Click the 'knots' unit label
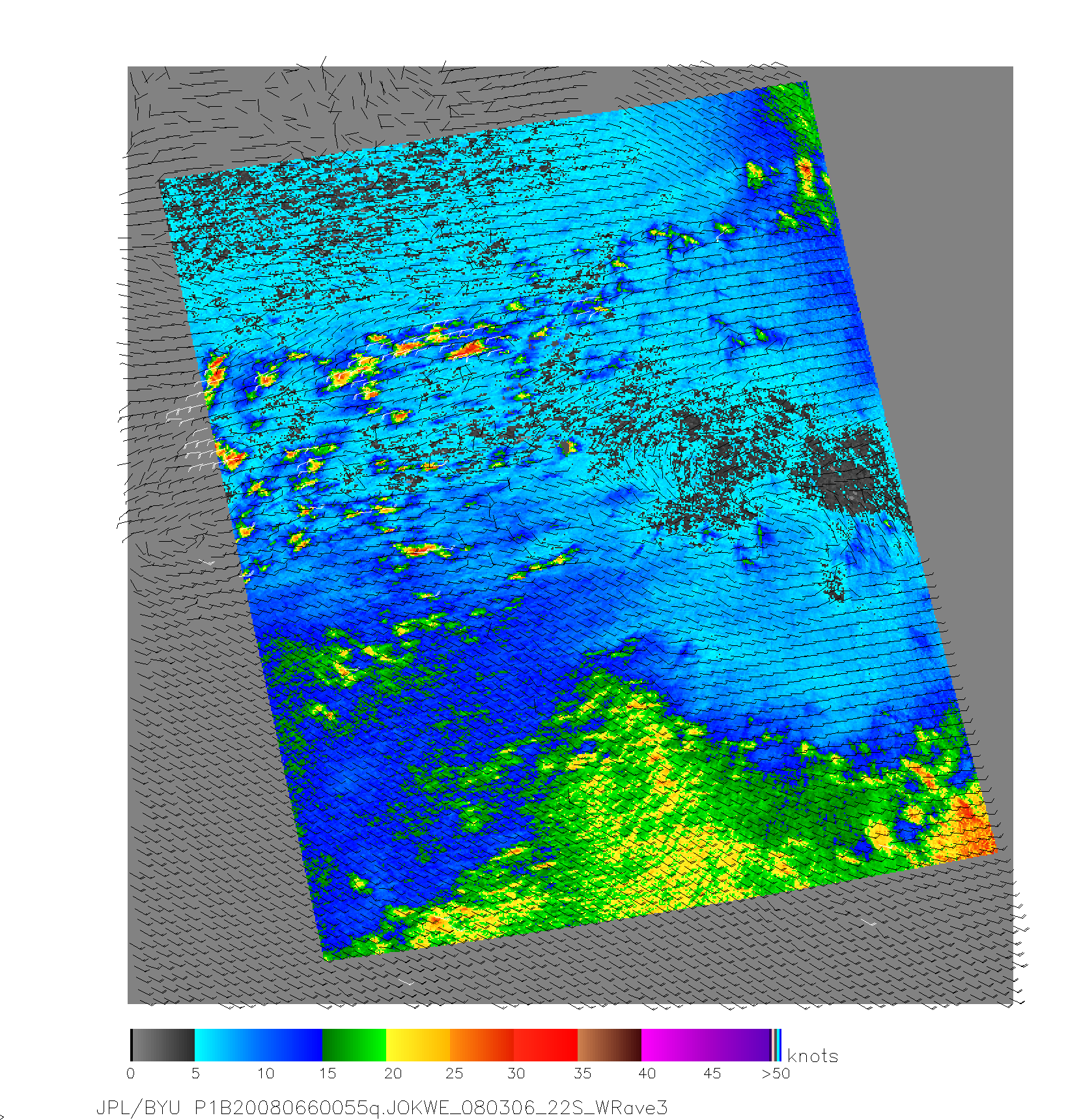 click(x=813, y=1056)
